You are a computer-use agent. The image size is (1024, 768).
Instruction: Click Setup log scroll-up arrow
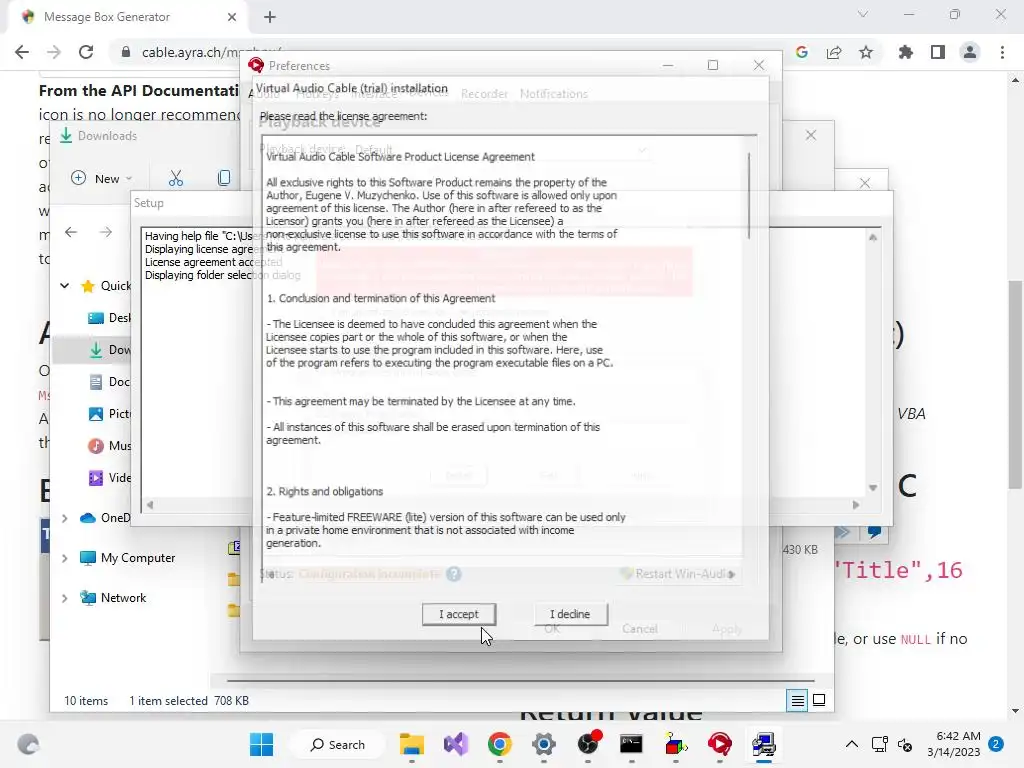(x=873, y=238)
